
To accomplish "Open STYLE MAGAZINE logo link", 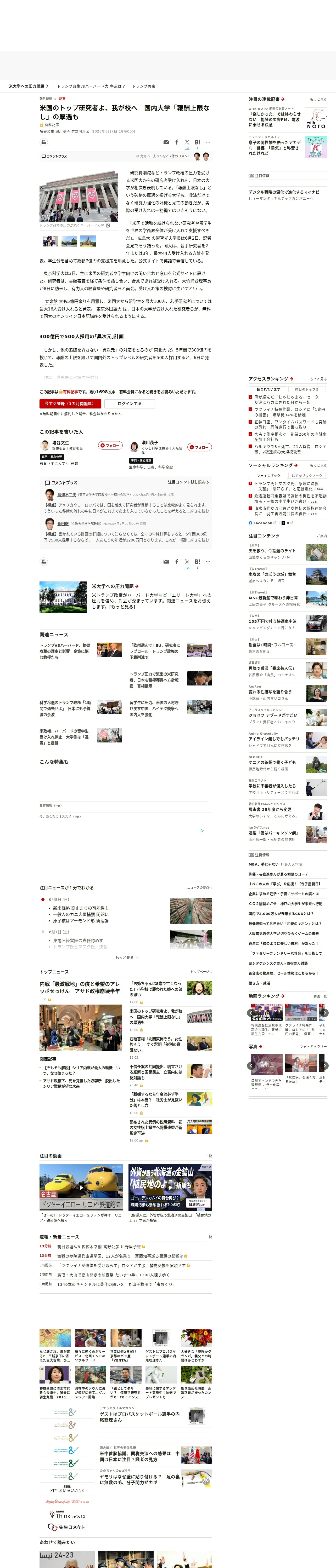I will point(67,1489).
